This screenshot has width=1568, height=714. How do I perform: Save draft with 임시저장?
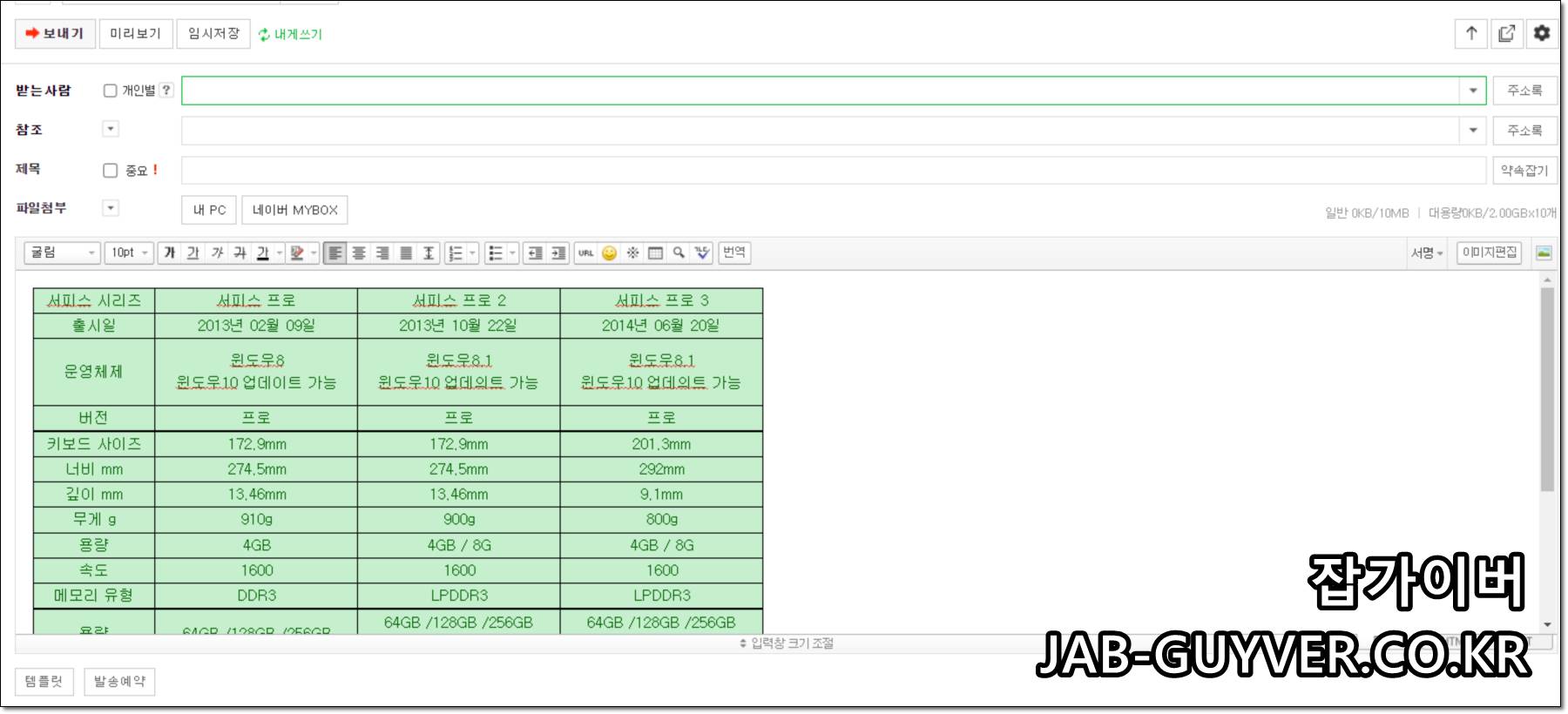tap(213, 33)
